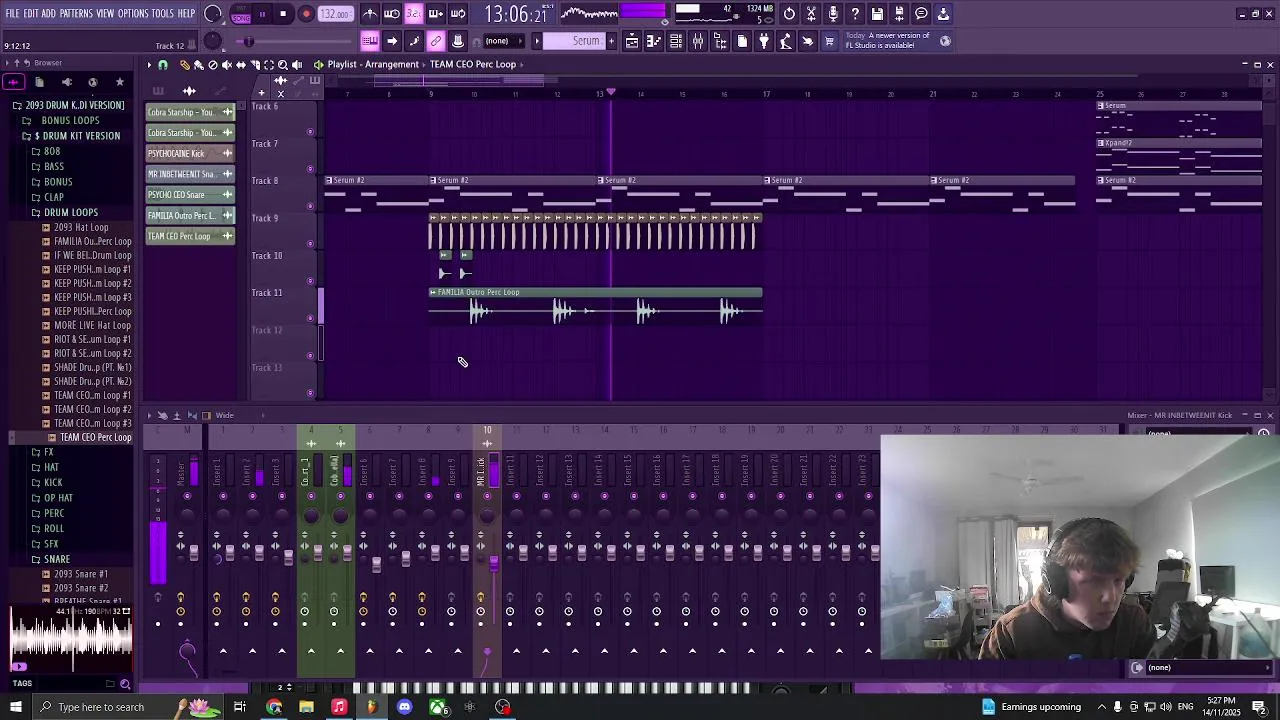Expand the CLAP folder in browser
The height and width of the screenshot is (720, 1280).
54,197
